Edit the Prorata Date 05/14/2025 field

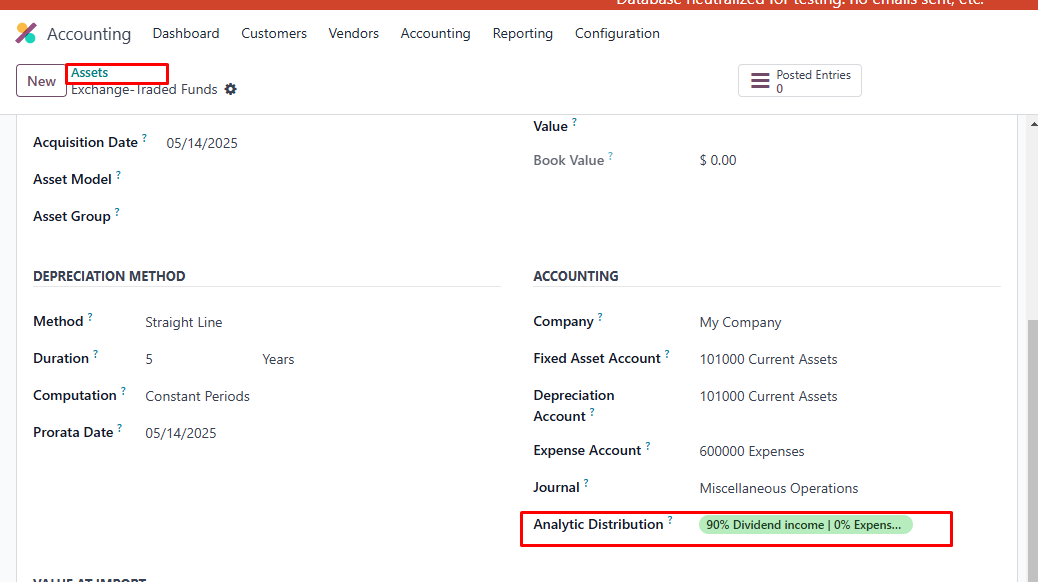[x=181, y=433]
